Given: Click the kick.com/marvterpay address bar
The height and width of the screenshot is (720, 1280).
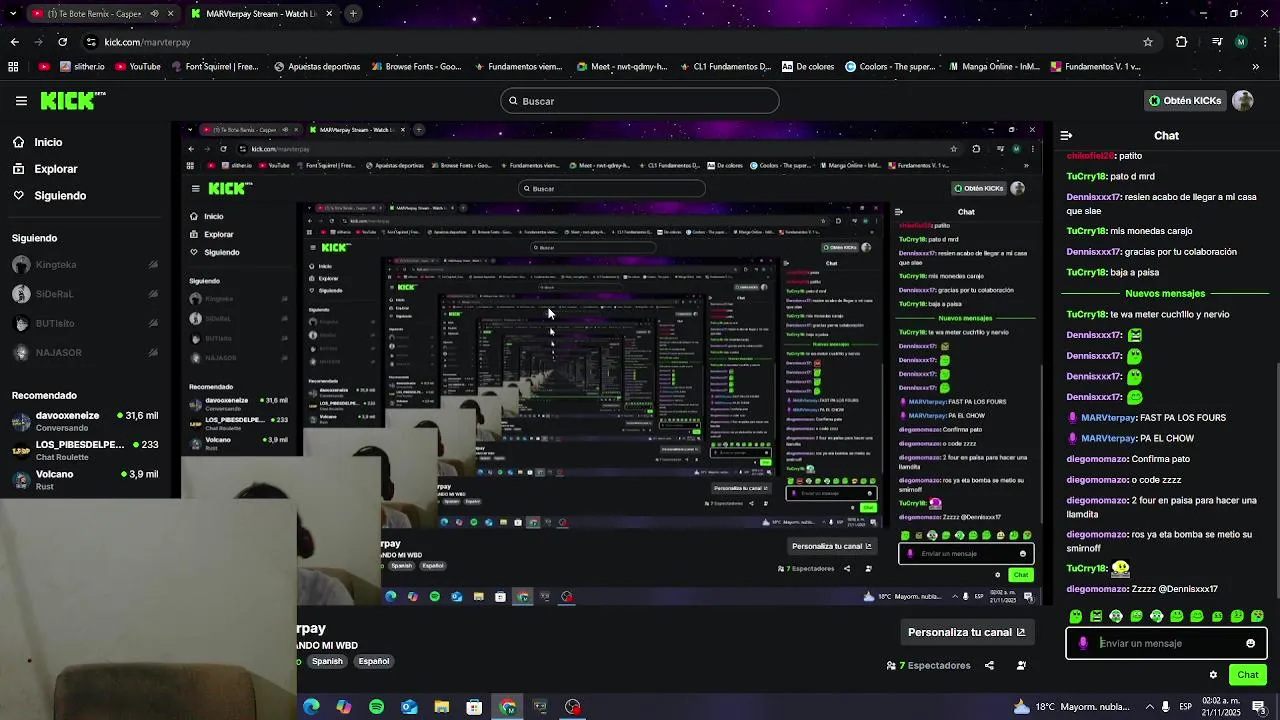Looking at the screenshot, I should [147, 42].
